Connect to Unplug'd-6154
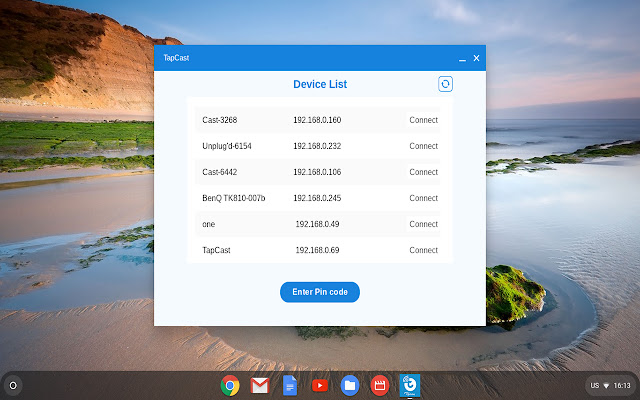This screenshot has height=400, width=640. (423, 146)
